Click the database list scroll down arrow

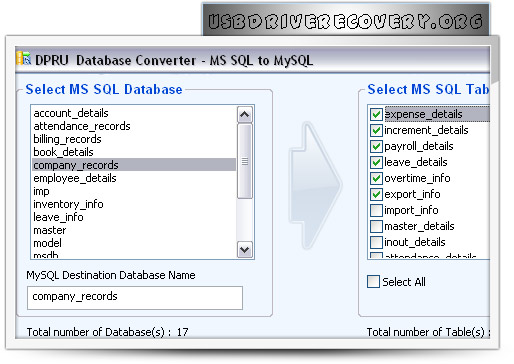[x=245, y=250]
